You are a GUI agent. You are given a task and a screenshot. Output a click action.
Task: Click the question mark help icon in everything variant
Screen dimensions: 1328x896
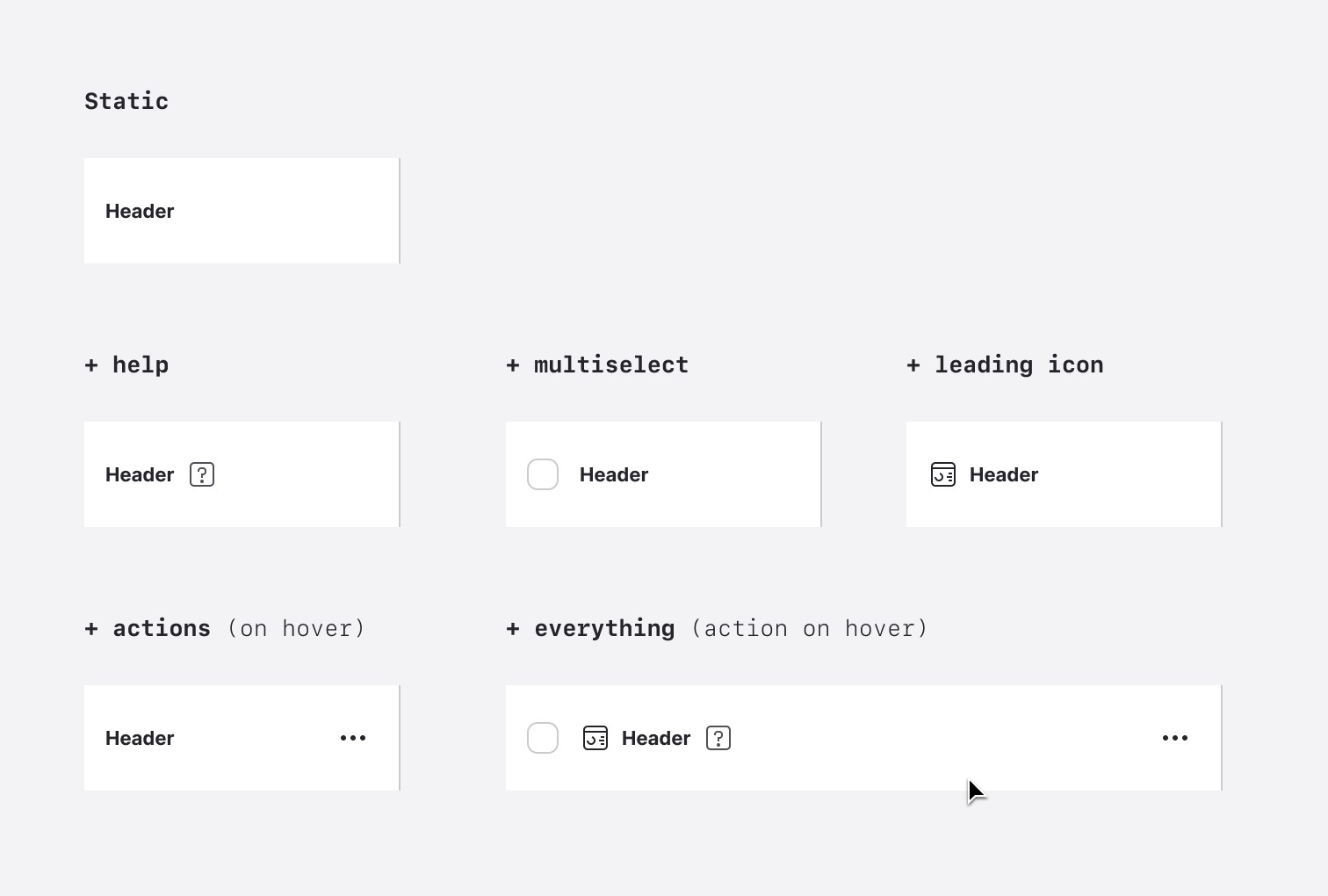[x=718, y=738]
